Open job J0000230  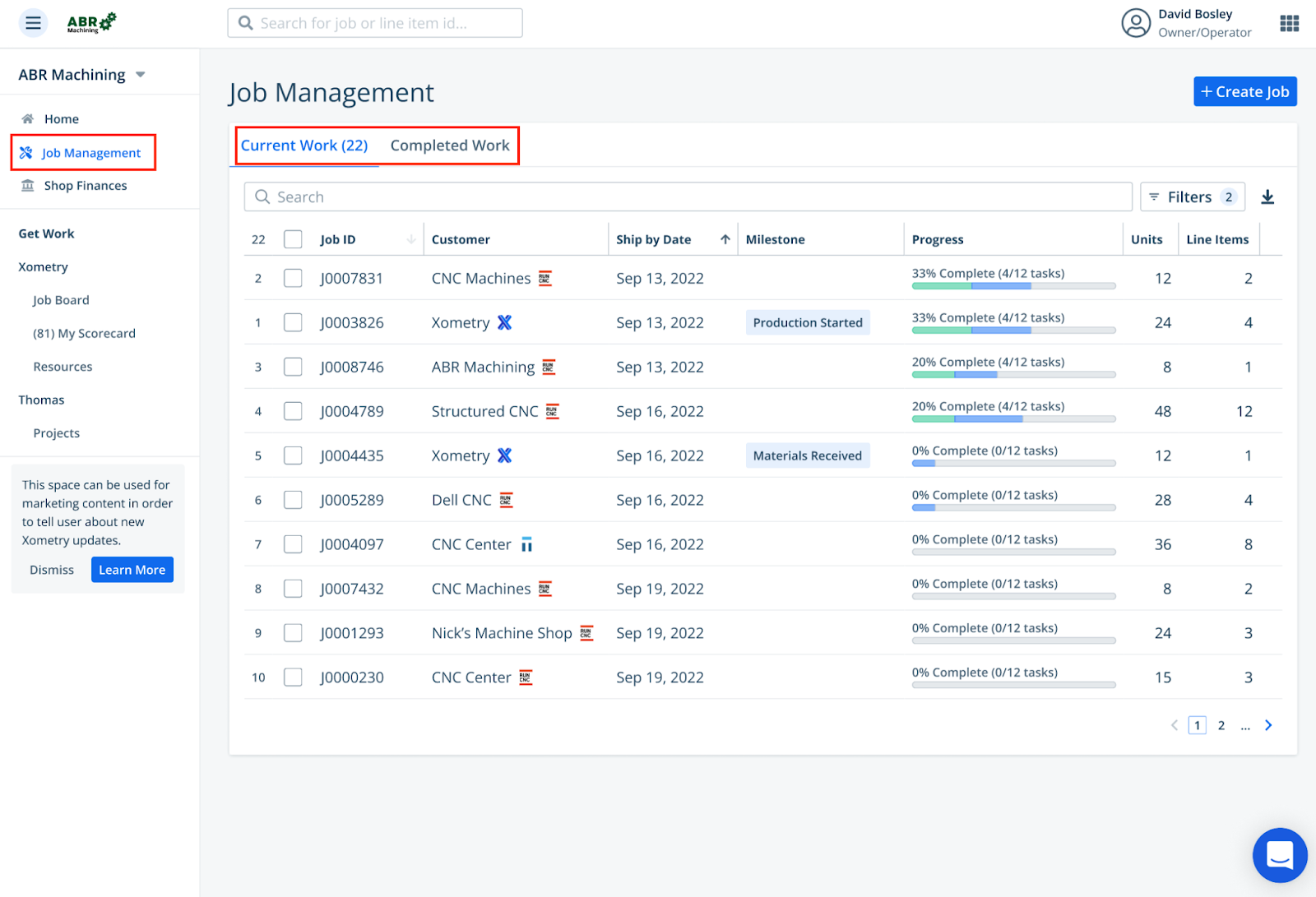click(351, 677)
